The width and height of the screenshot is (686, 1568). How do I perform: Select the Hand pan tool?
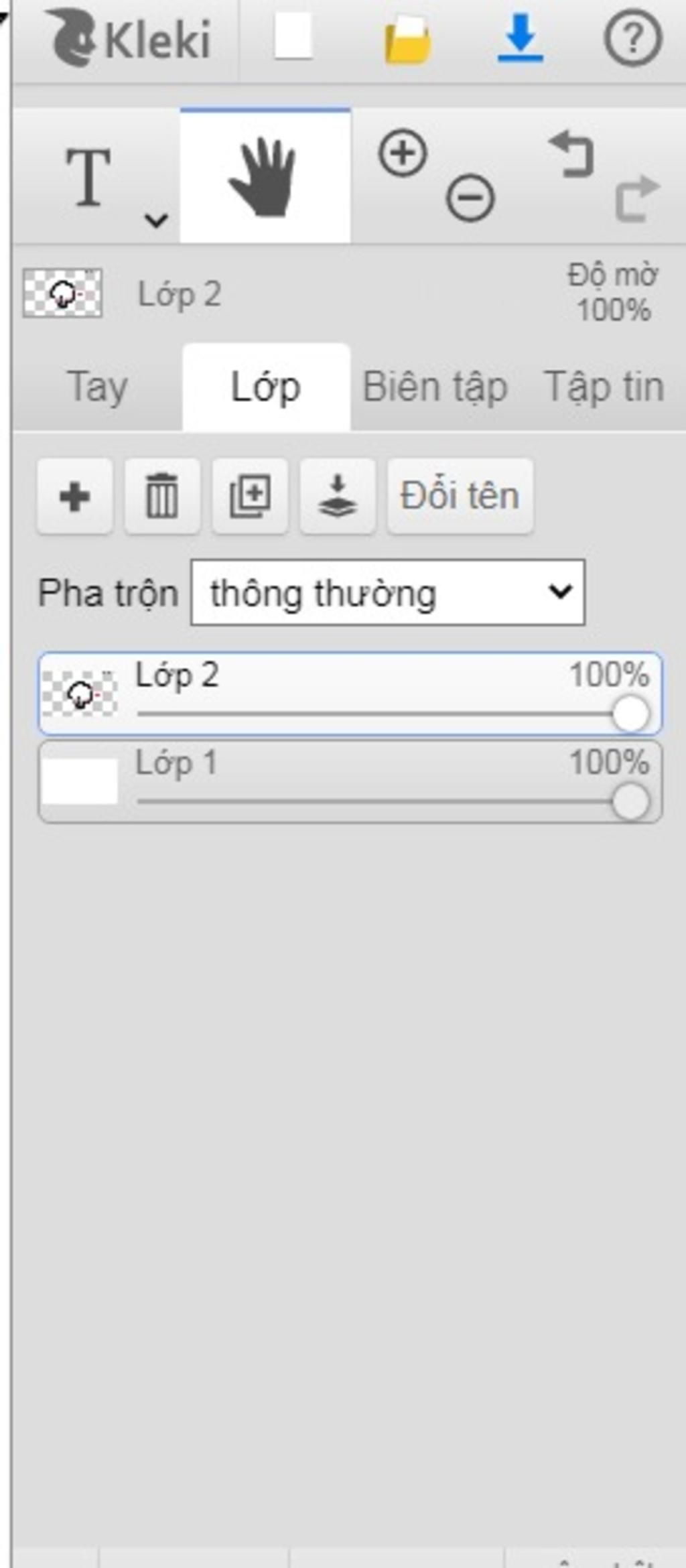(265, 176)
